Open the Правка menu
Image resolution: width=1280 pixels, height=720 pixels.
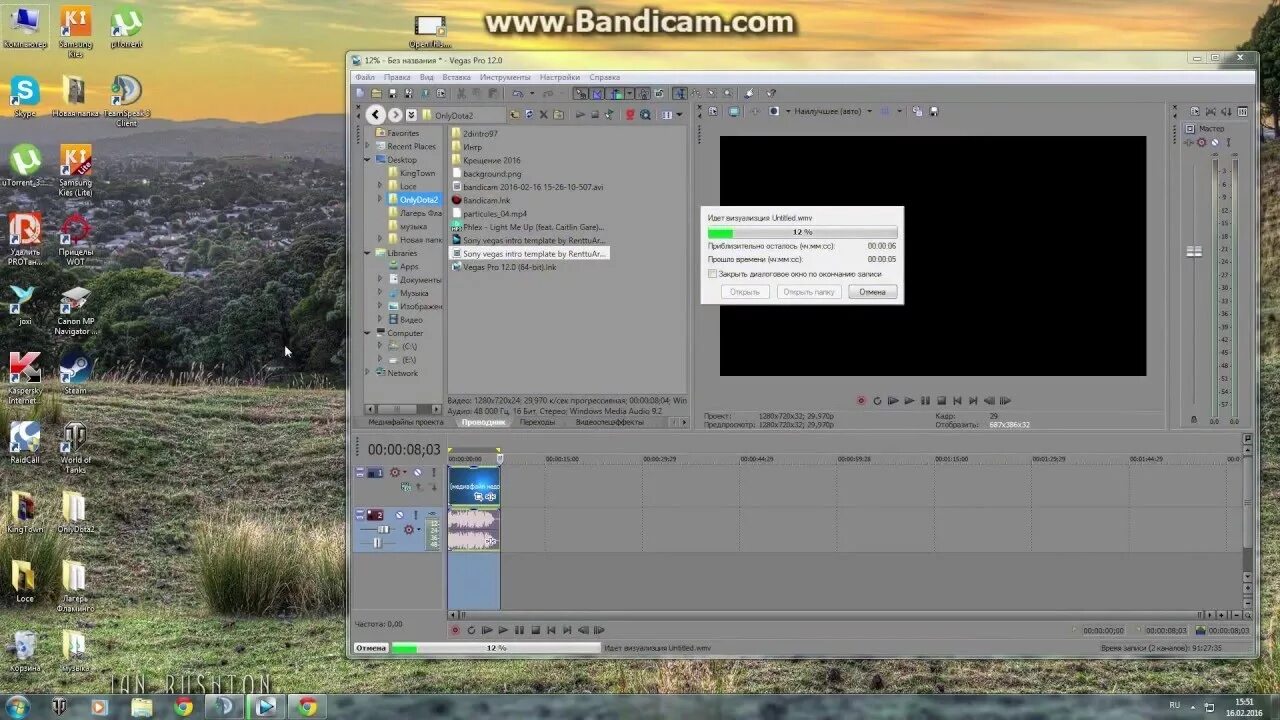397,77
